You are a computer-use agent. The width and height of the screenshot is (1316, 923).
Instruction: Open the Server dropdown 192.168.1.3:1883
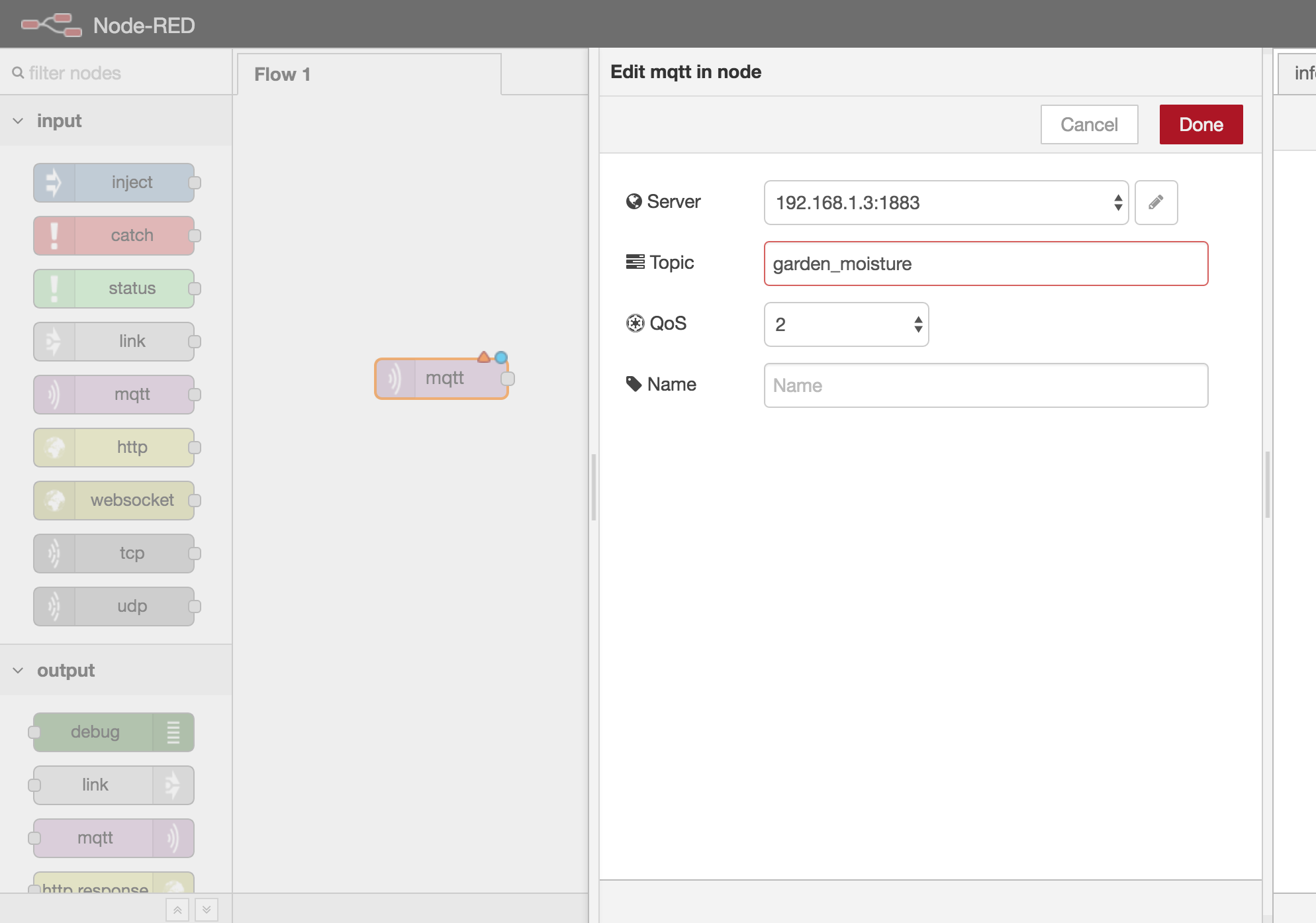point(946,203)
